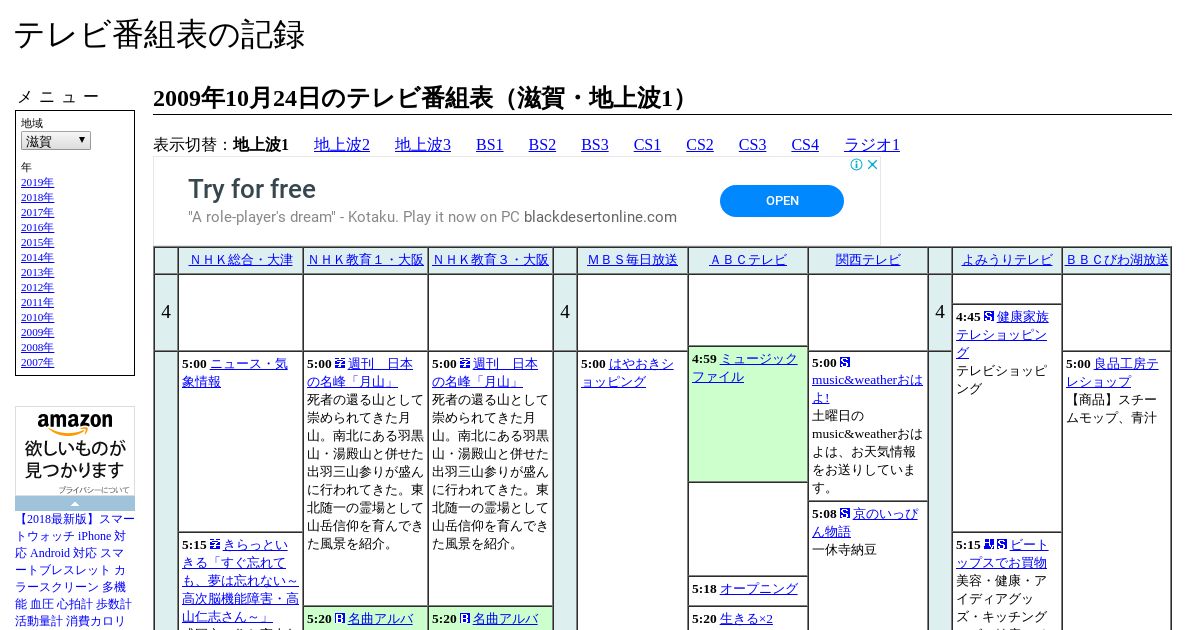Click stereo S icon beside 京のいっぴん物語
The height and width of the screenshot is (630, 1200).
(845, 514)
